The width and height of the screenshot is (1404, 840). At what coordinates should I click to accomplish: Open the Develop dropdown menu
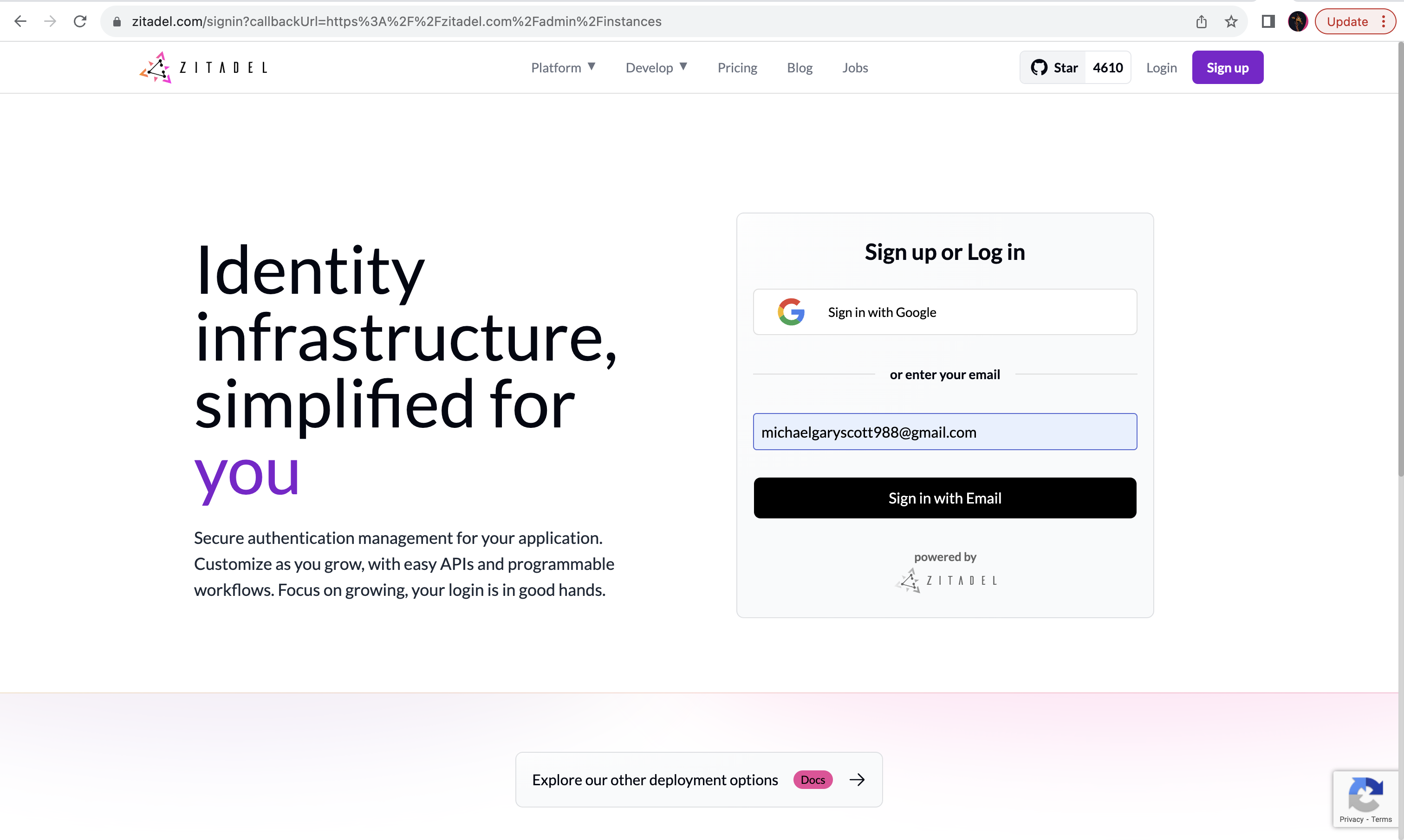click(656, 67)
